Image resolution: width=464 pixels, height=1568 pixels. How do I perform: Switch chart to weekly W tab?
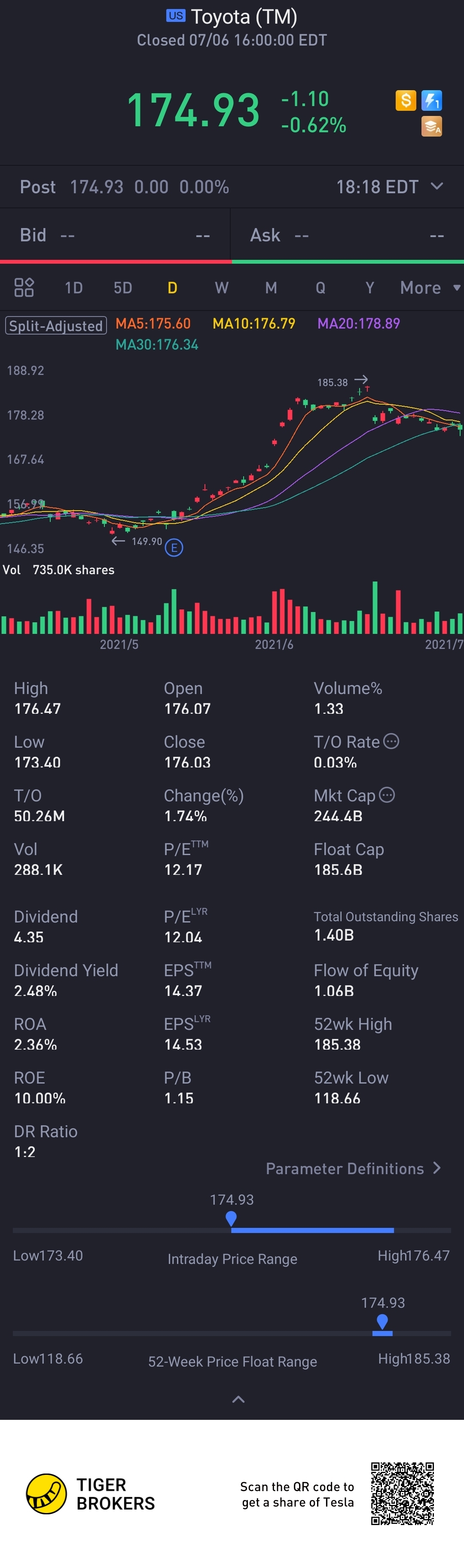point(222,287)
